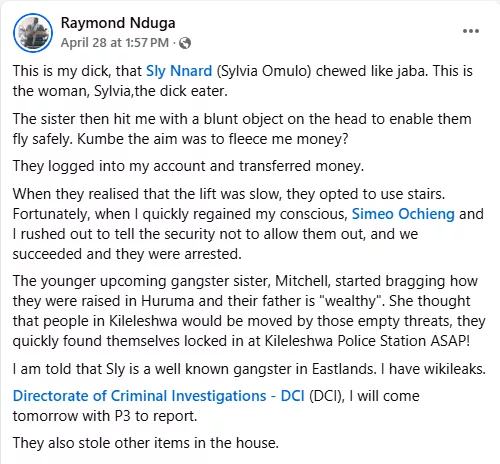Click the paragraph starting 'The sister then hit'
Viewport: 500px width, 464px height.
point(242,129)
